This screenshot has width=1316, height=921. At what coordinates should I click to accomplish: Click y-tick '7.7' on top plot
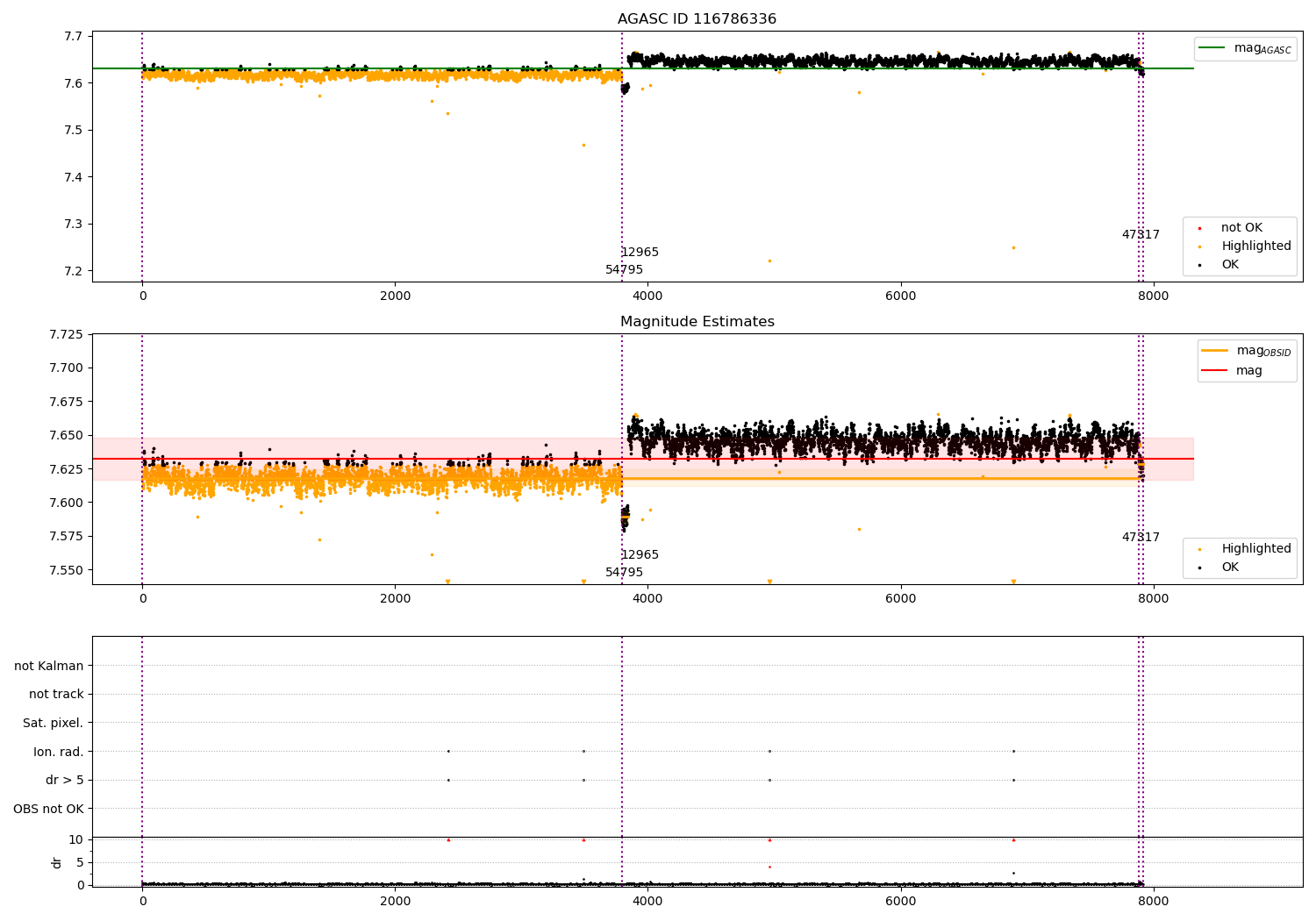pyautogui.click(x=75, y=36)
